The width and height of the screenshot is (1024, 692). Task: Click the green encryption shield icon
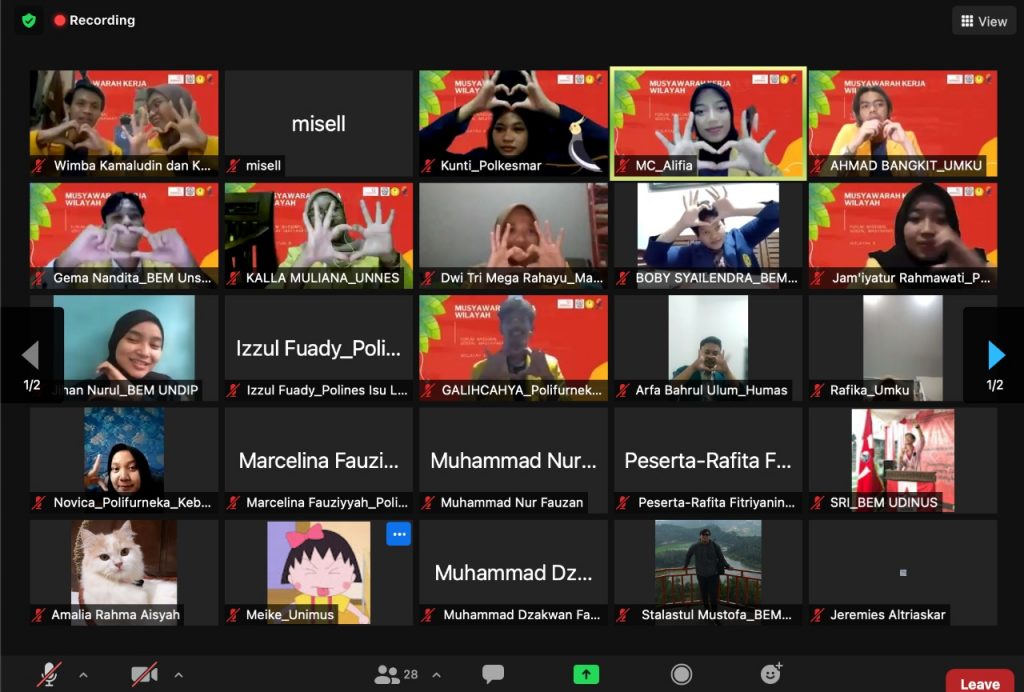coord(29,20)
